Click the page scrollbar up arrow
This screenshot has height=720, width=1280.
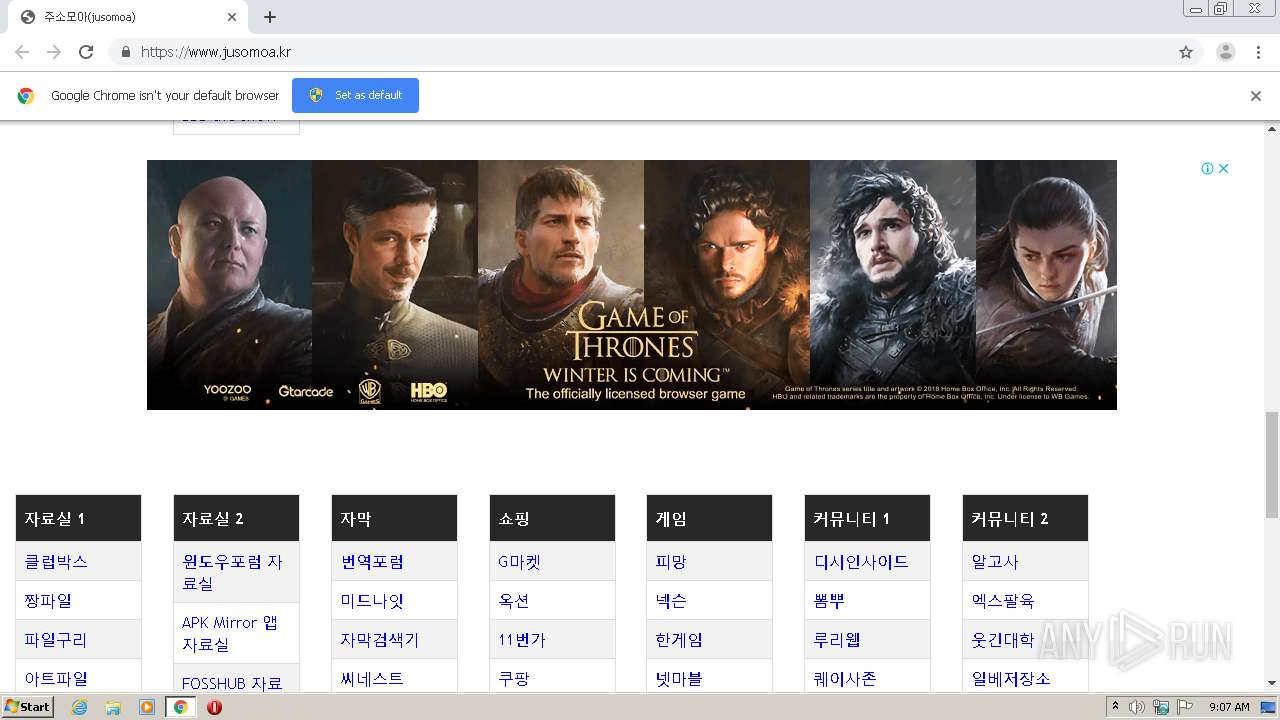click(1272, 129)
